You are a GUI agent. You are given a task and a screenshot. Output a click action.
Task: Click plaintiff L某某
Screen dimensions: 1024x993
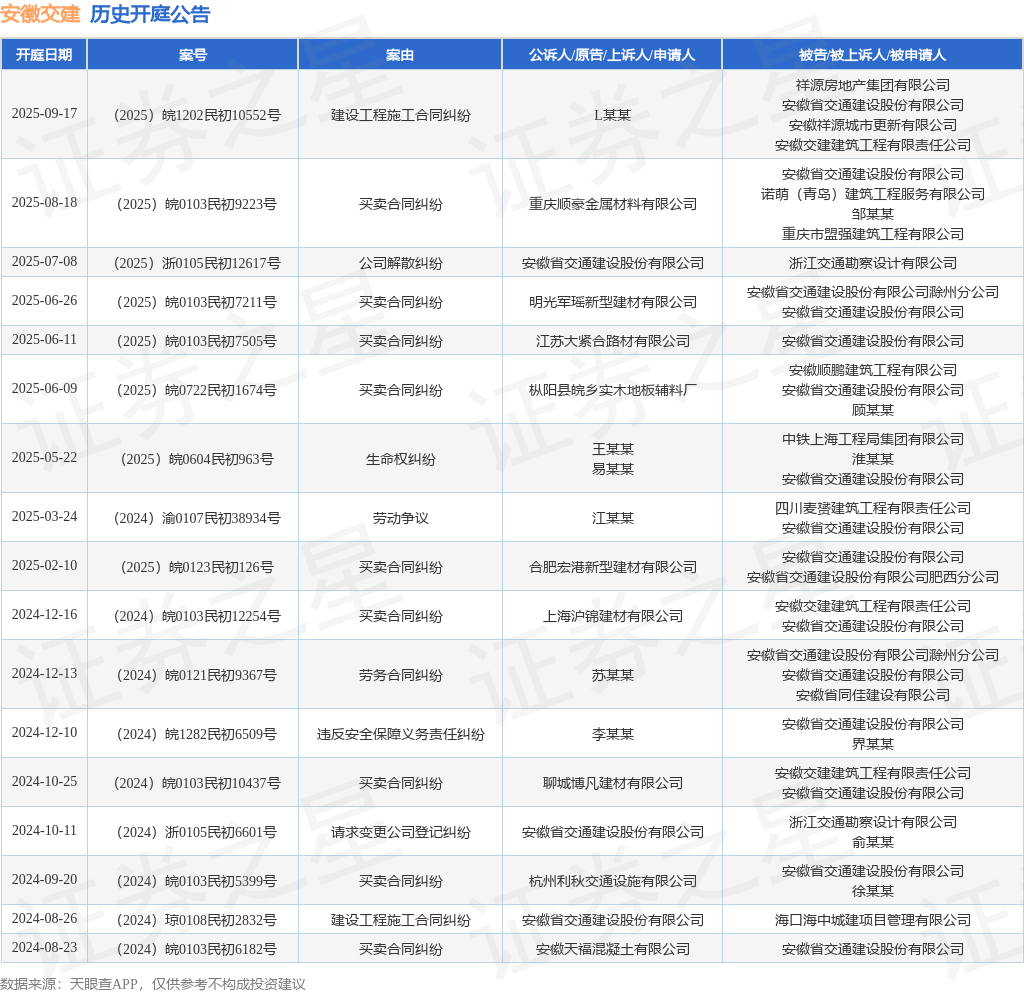(613, 116)
